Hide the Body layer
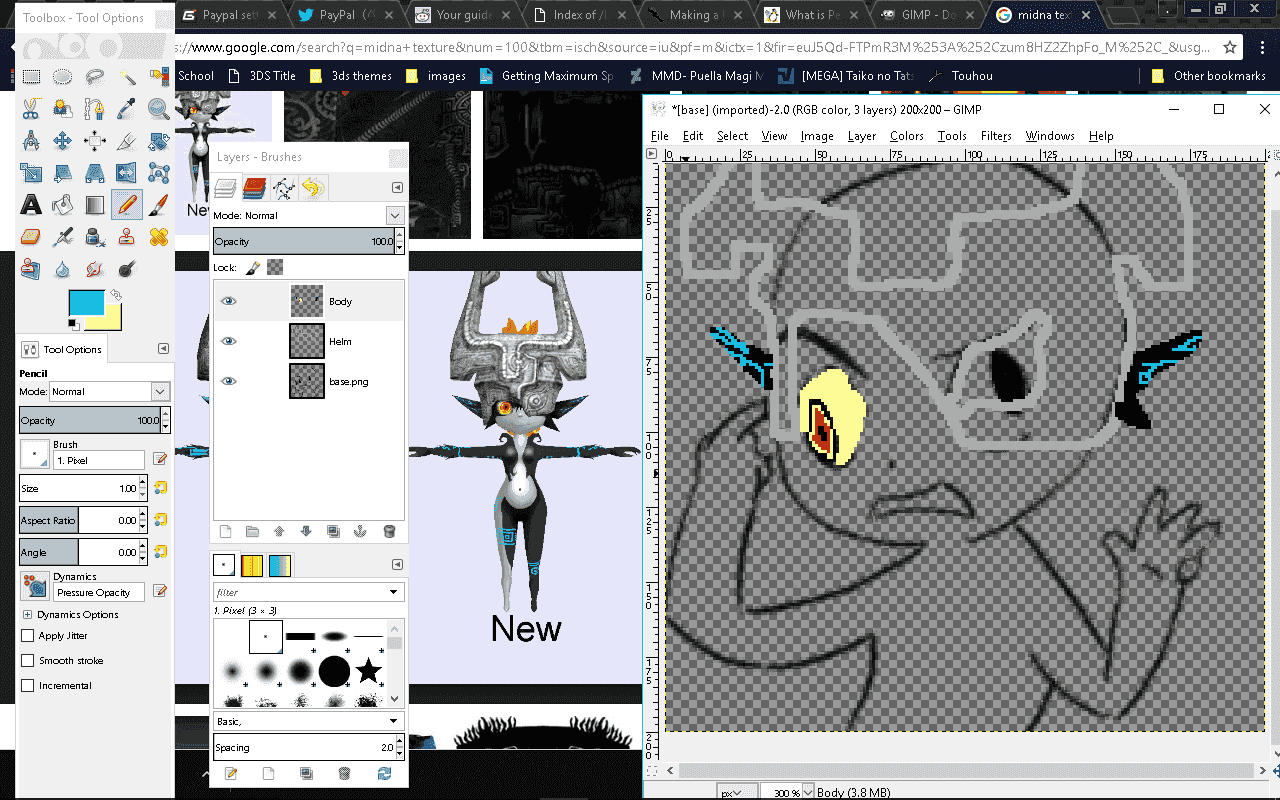The height and width of the screenshot is (800, 1280). pyautogui.click(x=229, y=301)
